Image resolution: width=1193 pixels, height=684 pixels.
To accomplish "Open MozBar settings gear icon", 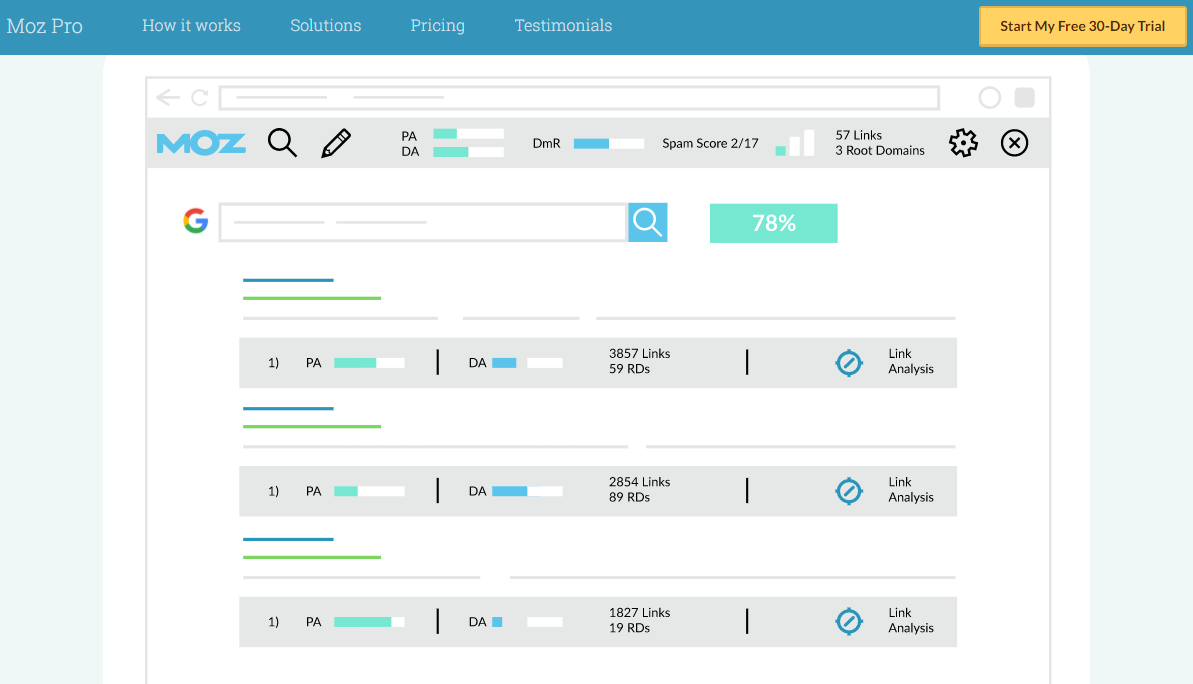I will [x=963, y=142].
